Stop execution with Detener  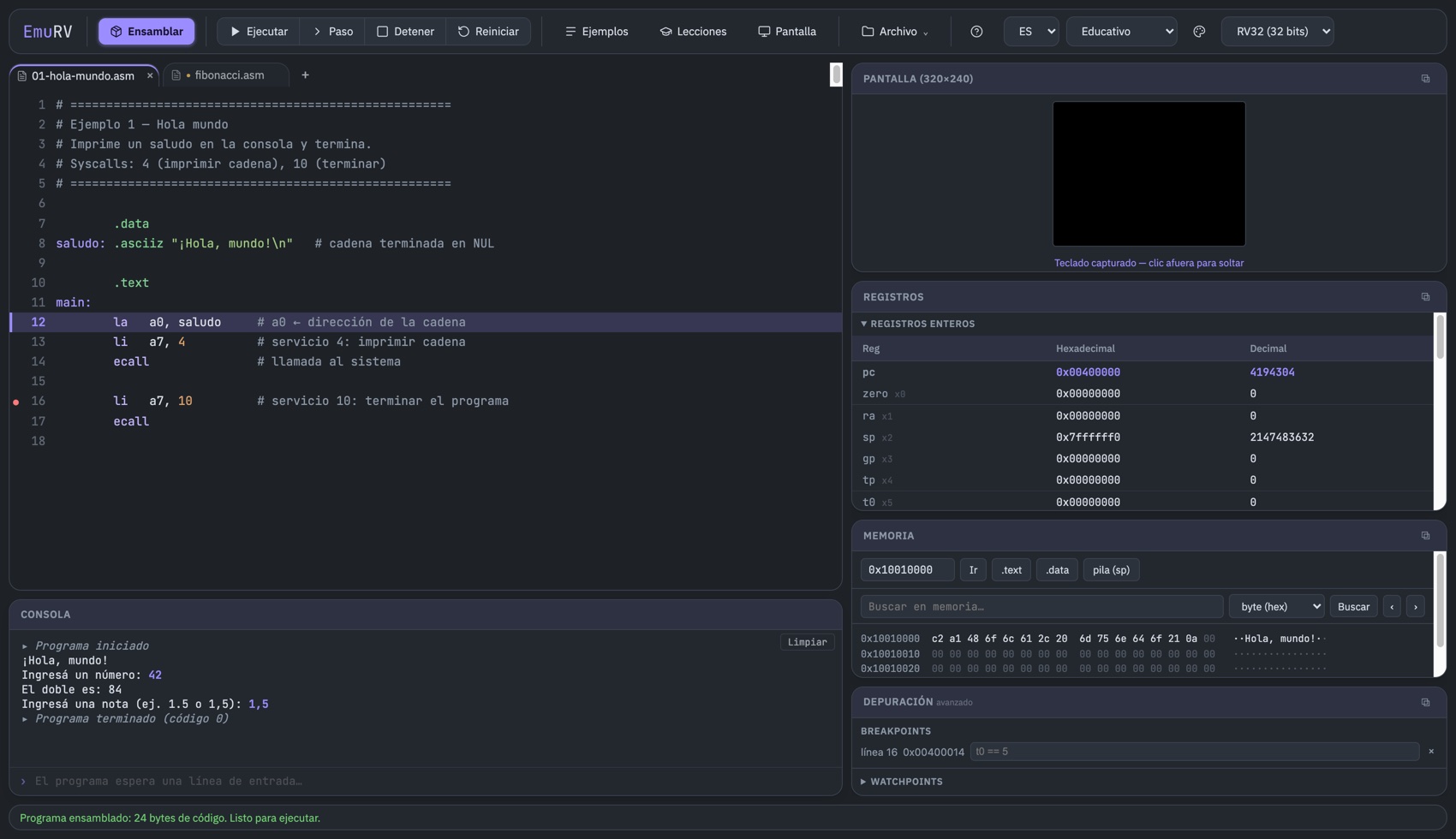[406, 32]
